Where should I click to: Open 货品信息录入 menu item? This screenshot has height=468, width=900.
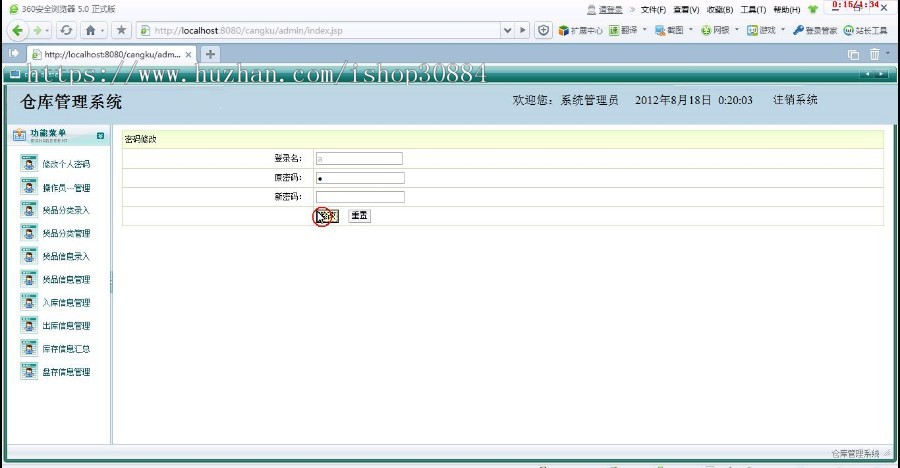coord(66,256)
